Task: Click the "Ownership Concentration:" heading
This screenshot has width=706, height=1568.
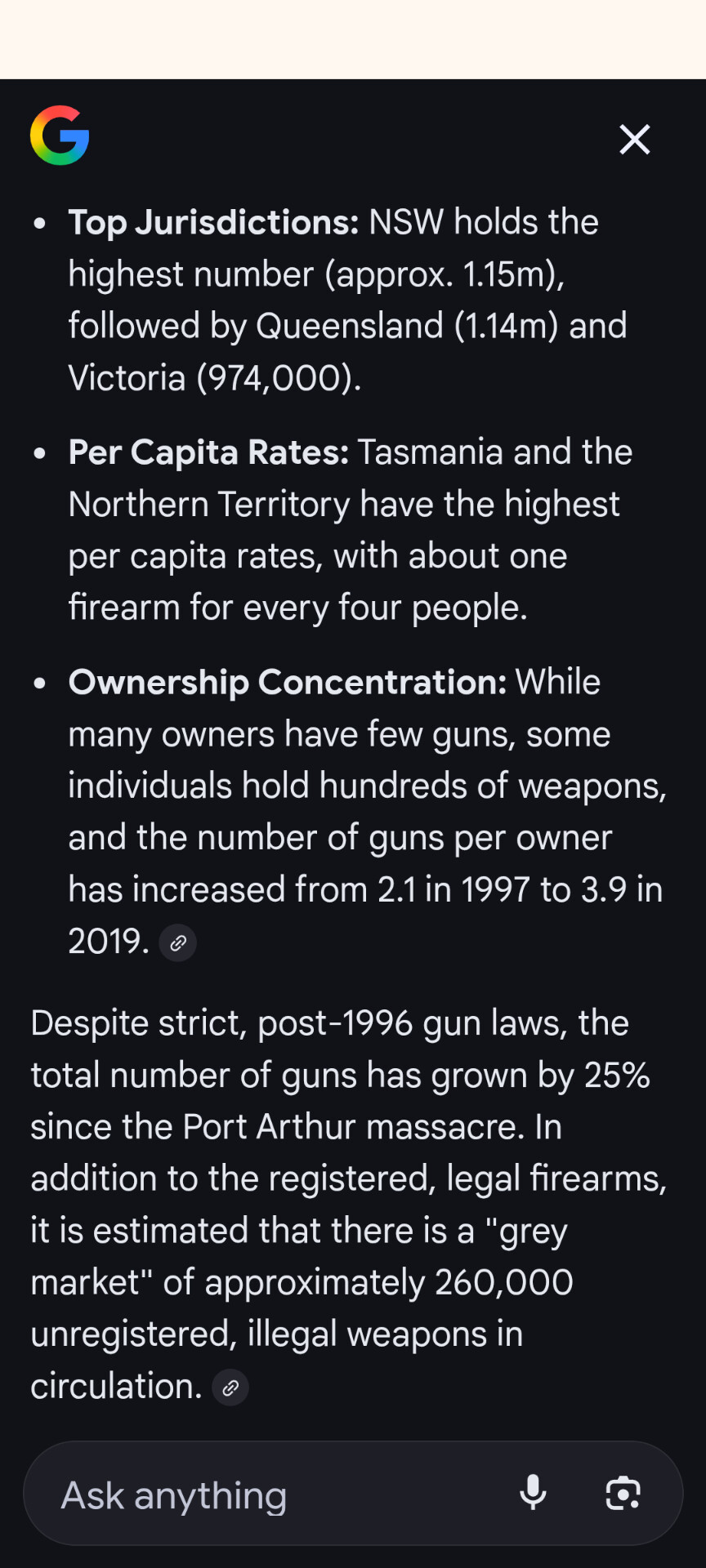Action: [288, 683]
